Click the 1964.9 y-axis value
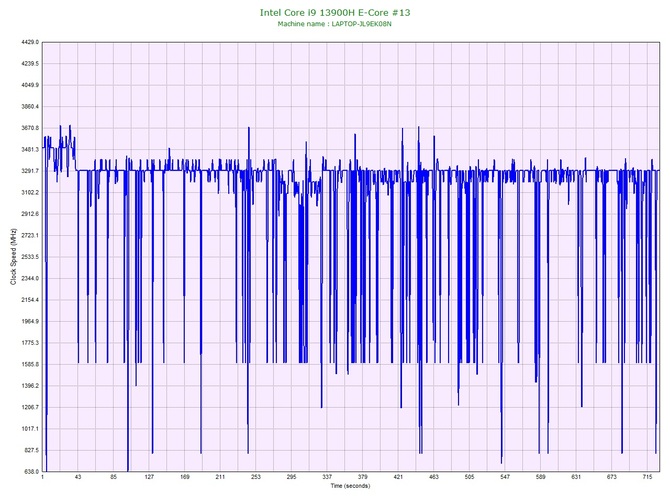The height and width of the screenshot is (503, 670). pyautogui.click(x=30, y=321)
